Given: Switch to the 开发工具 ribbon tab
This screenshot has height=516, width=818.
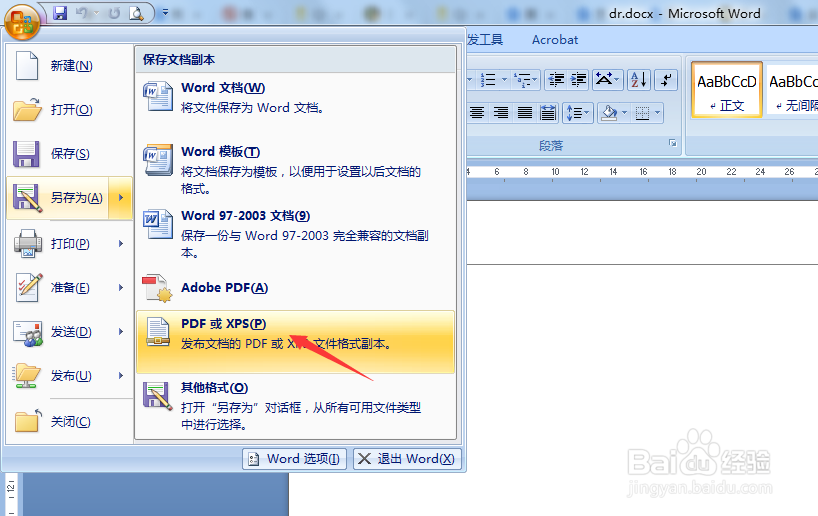Looking at the screenshot, I should coord(485,40).
